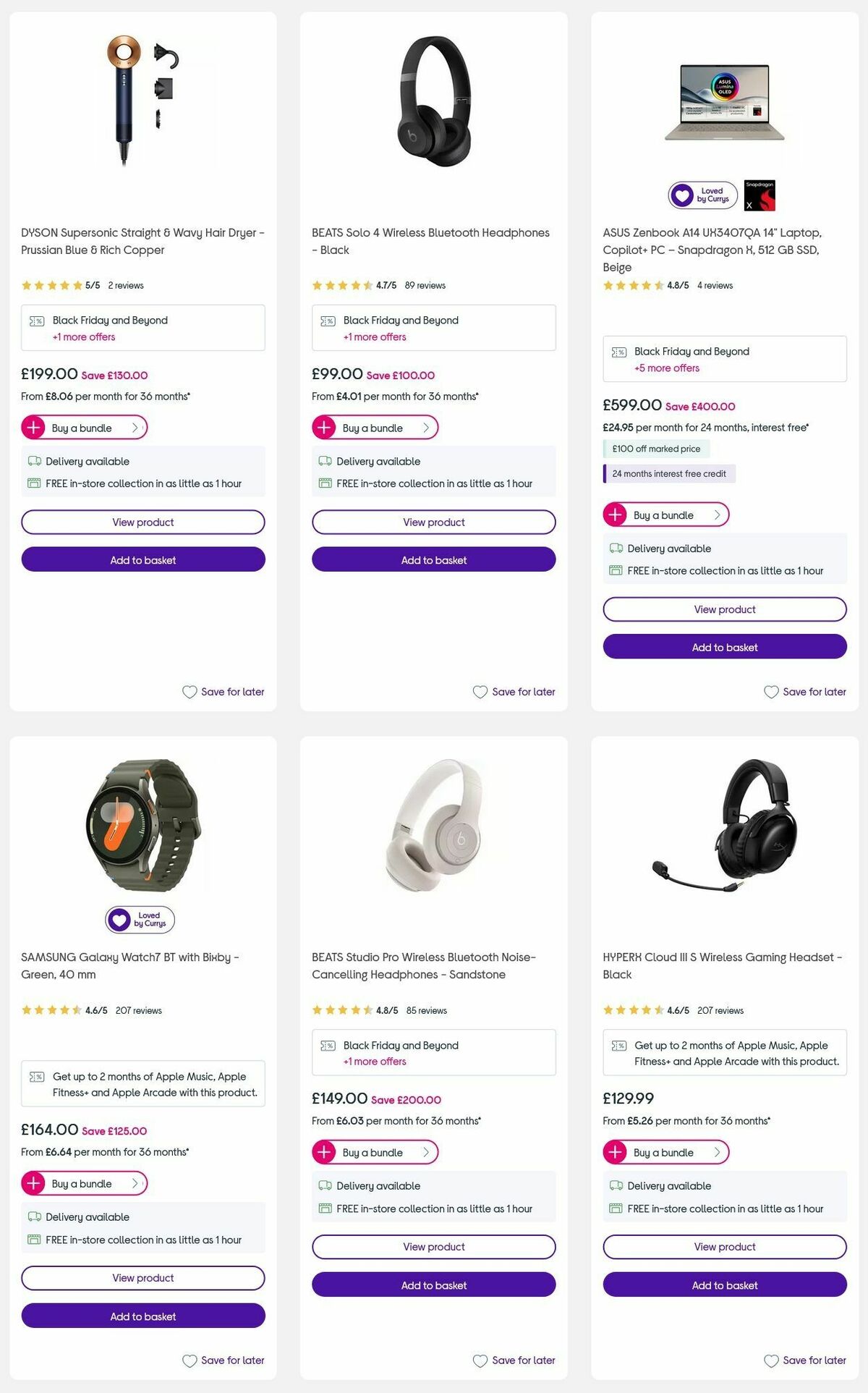868x1393 pixels.
Task: Click the Save for later heart for Beats Studio Pro
Action: pyautogui.click(x=480, y=1360)
